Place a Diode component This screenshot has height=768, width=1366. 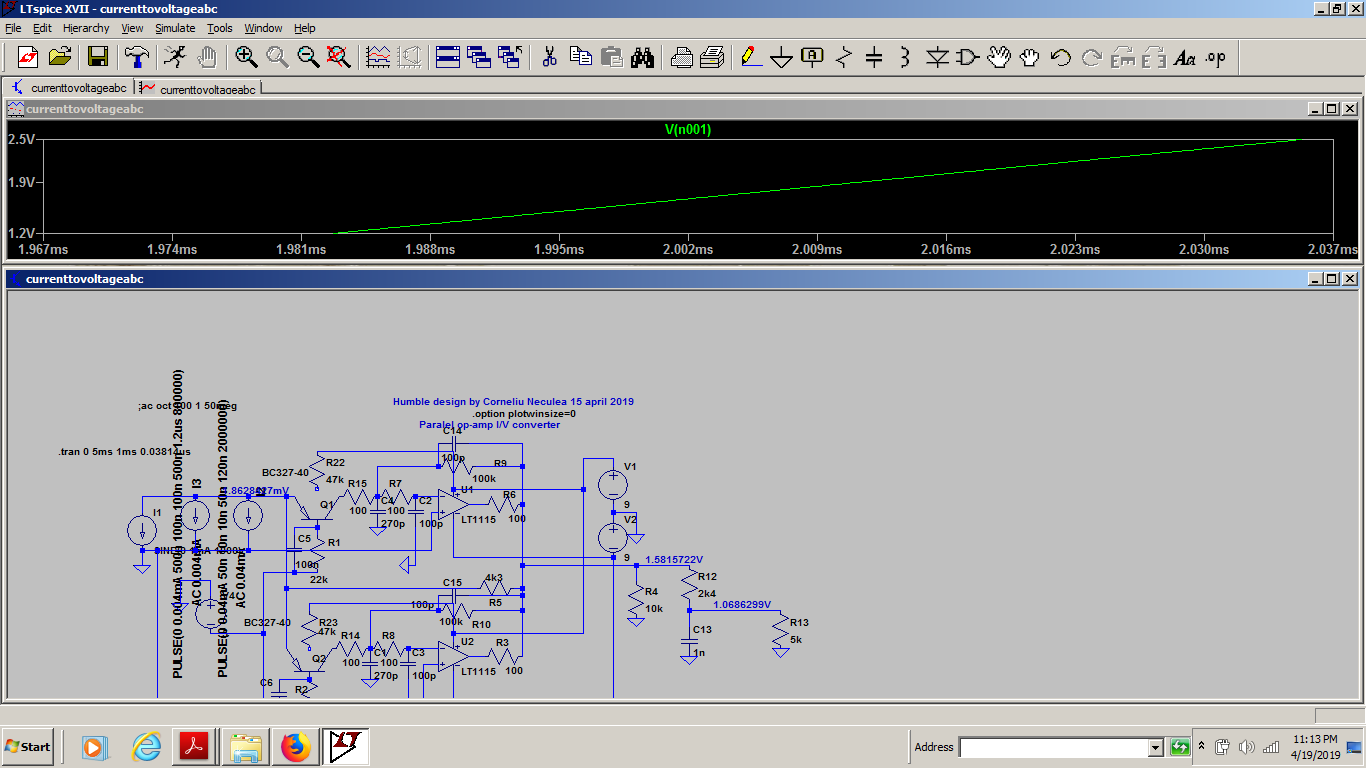click(936, 57)
